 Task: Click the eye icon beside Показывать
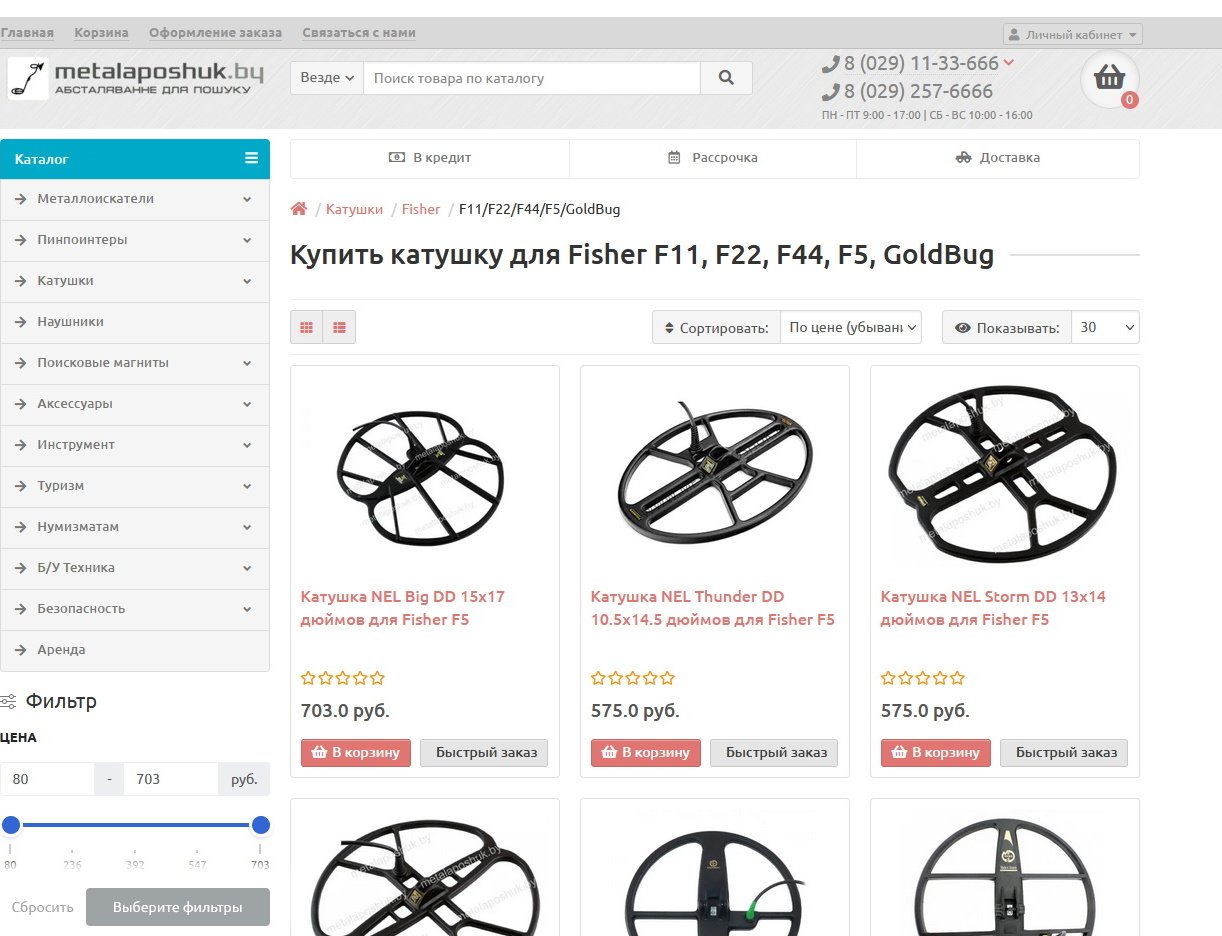(963, 328)
